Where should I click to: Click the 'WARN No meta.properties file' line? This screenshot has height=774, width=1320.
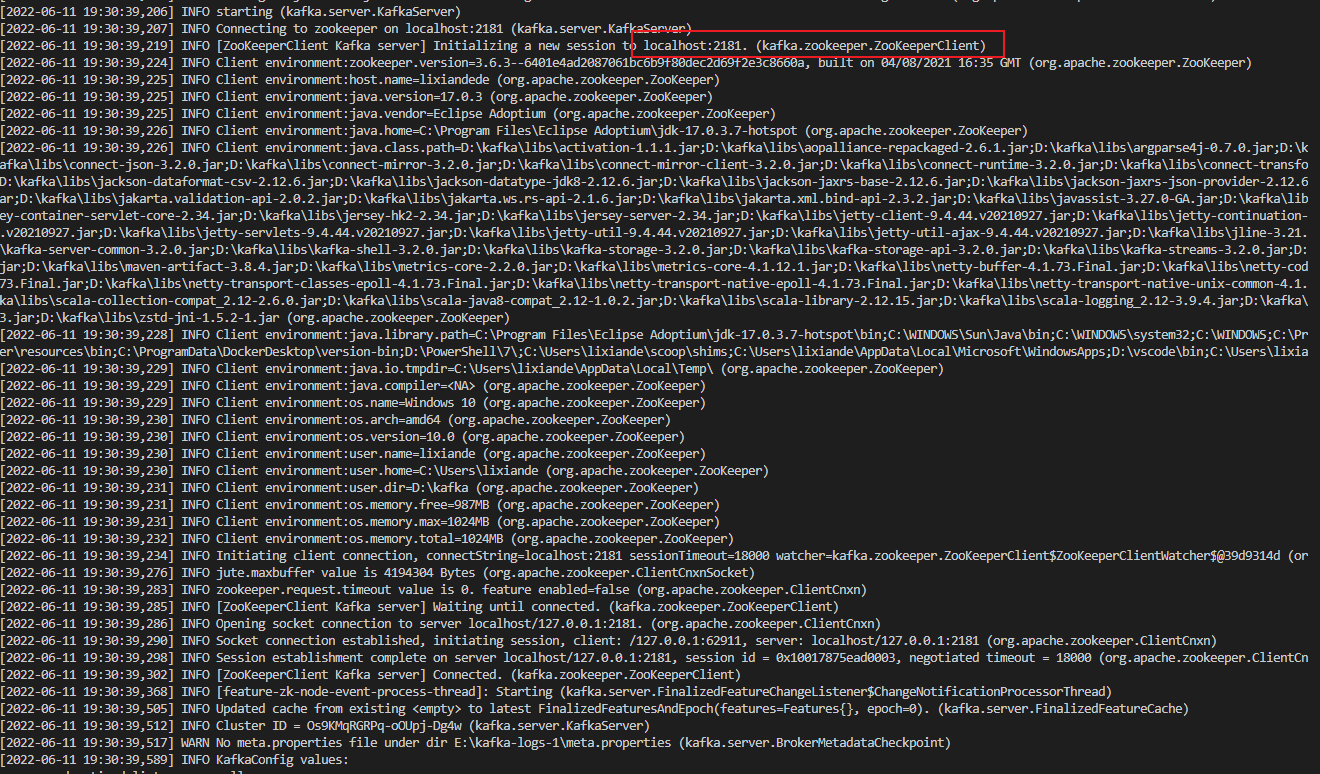[475, 742]
